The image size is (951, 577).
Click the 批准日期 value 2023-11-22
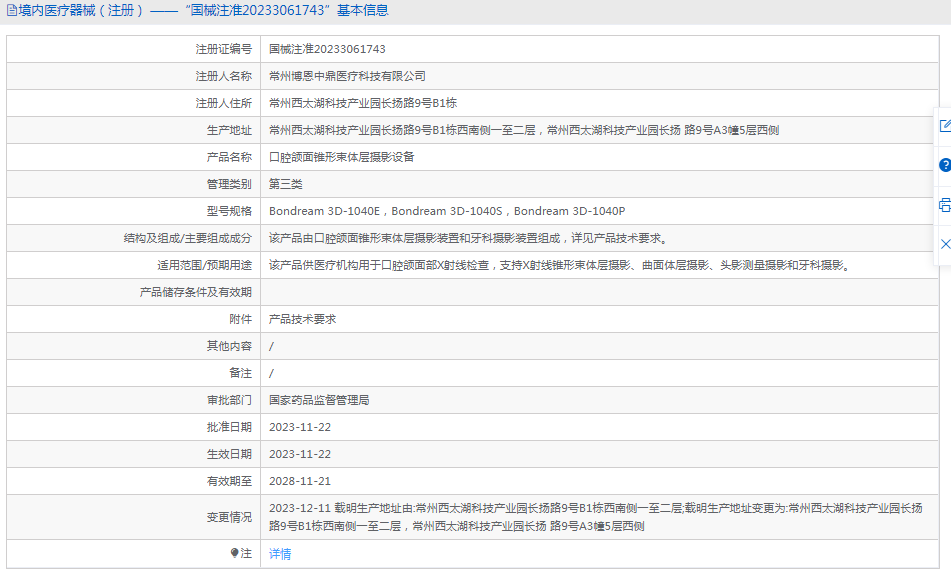pos(300,427)
